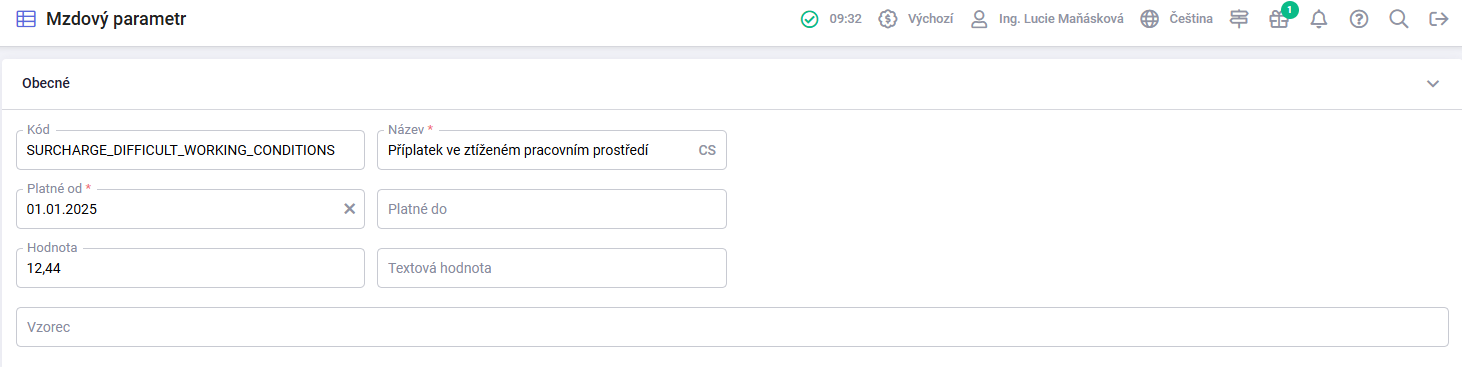Select the Hodnota field containing 12,44
The height and width of the screenshot is (367, 1462).
point(191,268)
